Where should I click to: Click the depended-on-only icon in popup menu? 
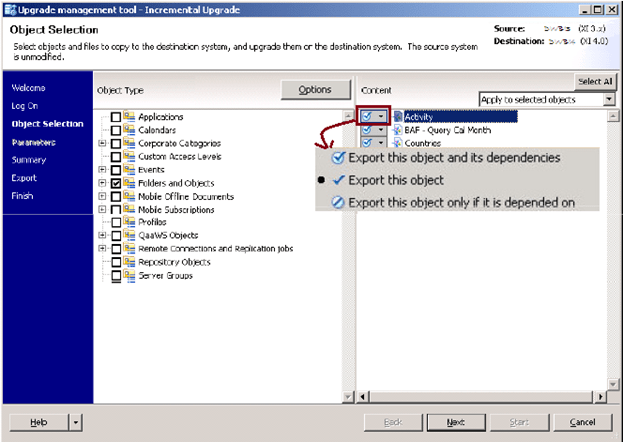337,202
